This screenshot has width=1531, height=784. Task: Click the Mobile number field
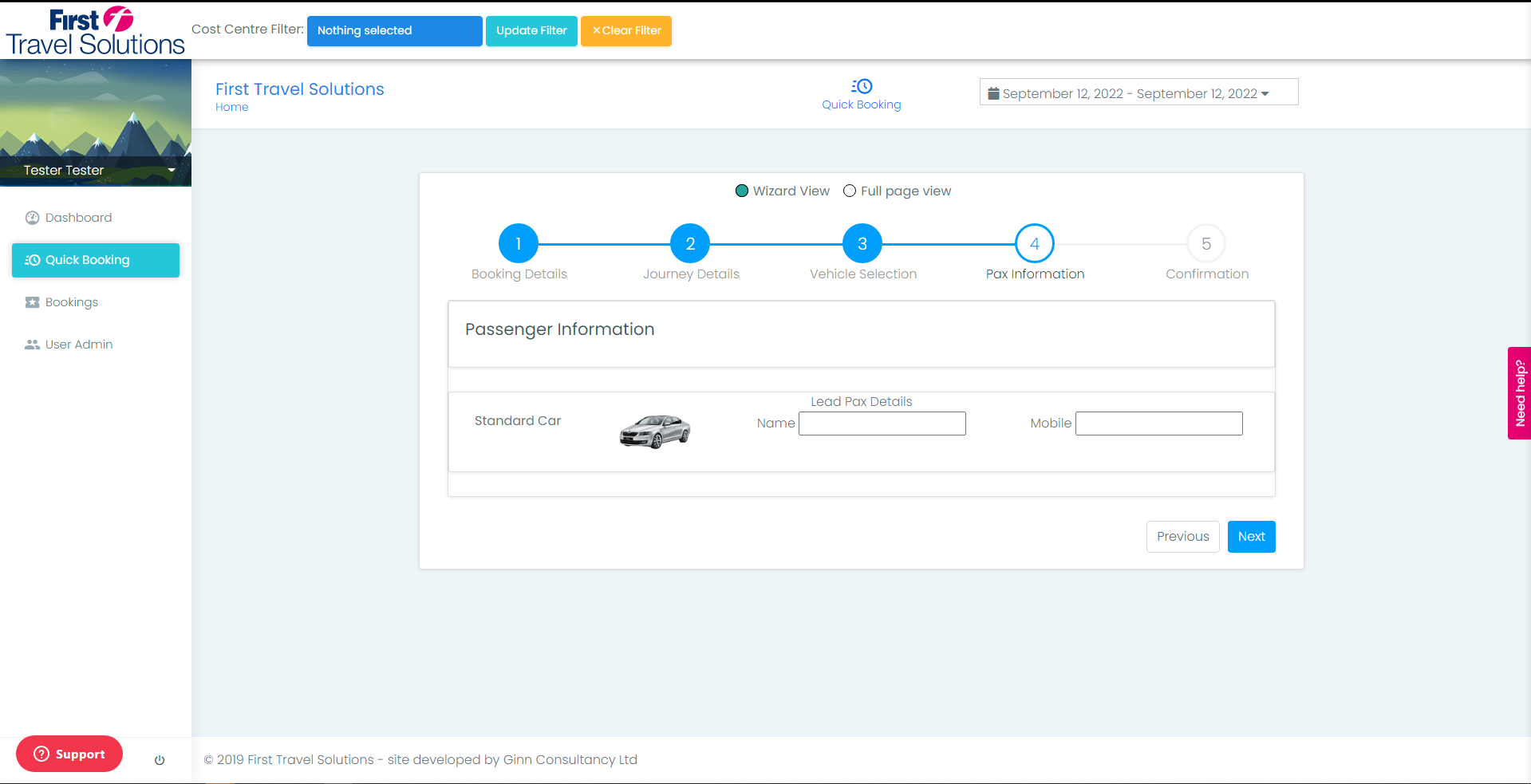(1159, 424)
